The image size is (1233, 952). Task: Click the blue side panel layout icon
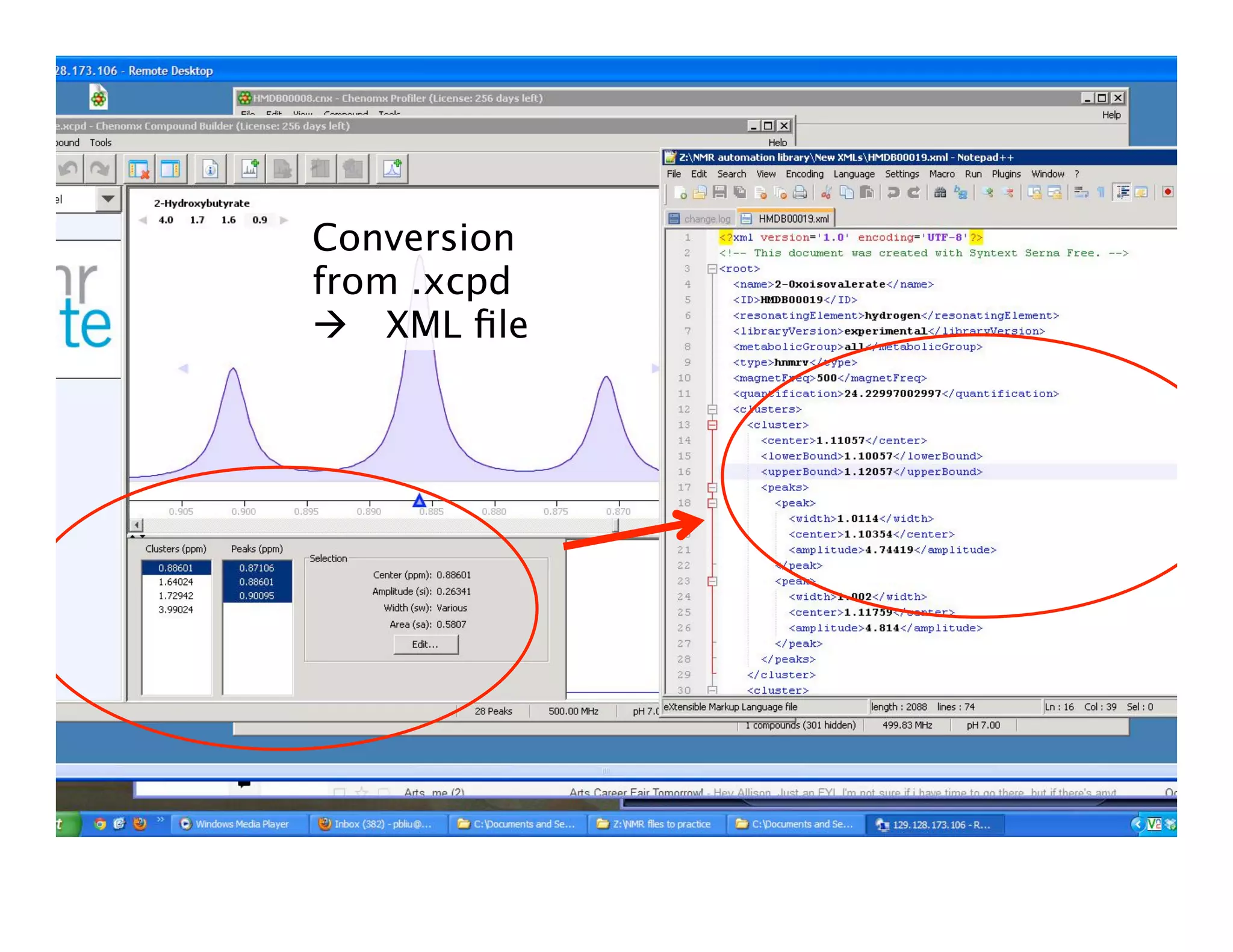[171, 169]
